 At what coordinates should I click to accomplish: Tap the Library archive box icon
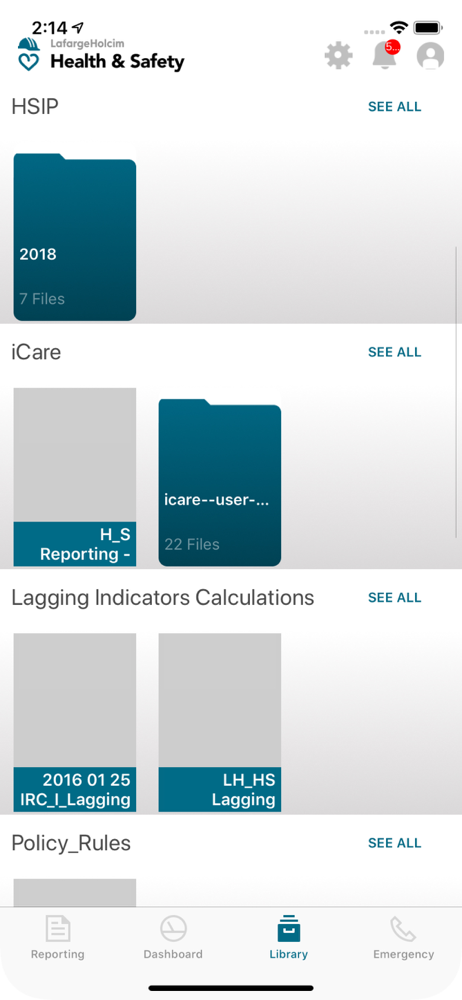(288, 929)
